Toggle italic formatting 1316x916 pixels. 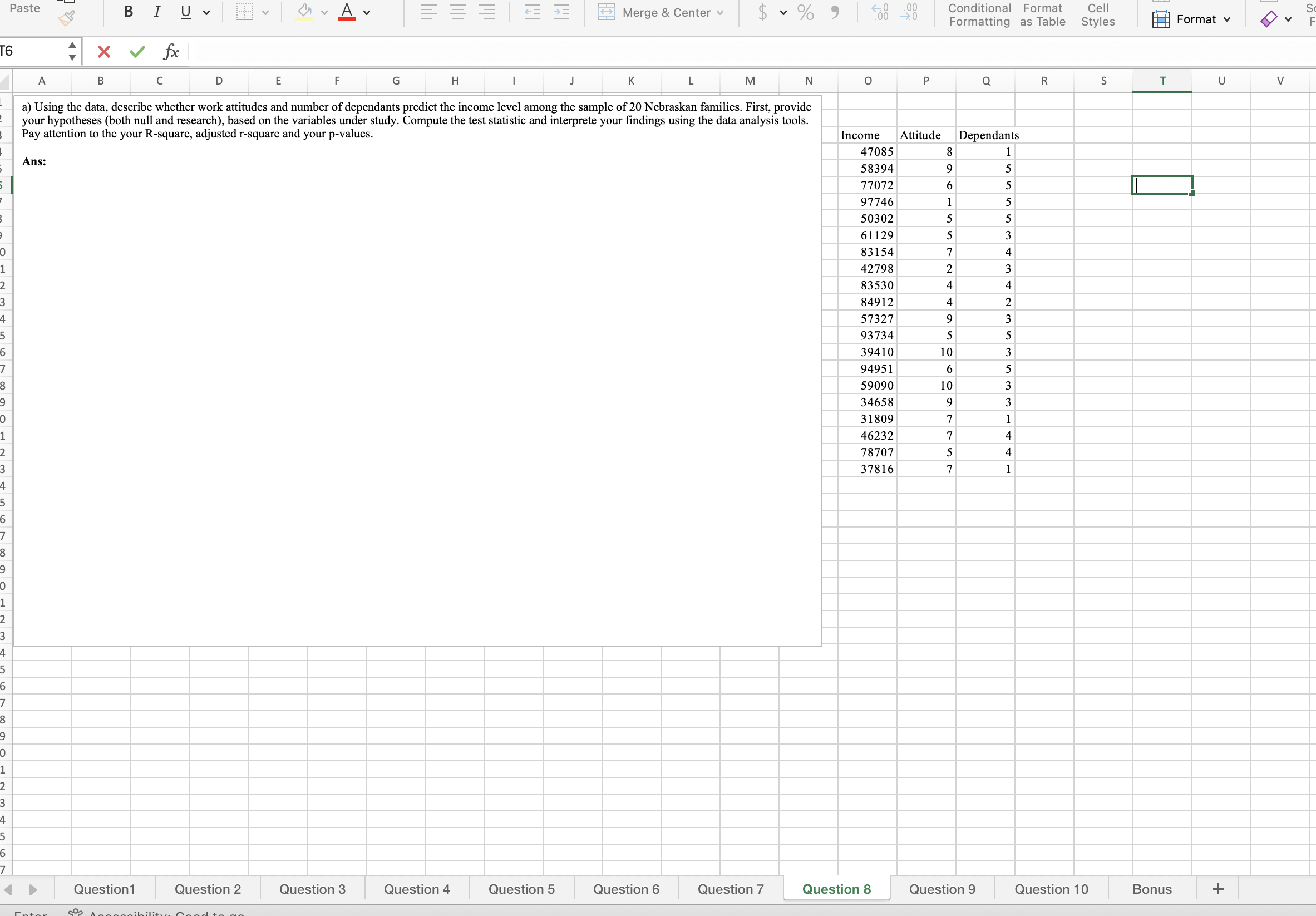156,12
